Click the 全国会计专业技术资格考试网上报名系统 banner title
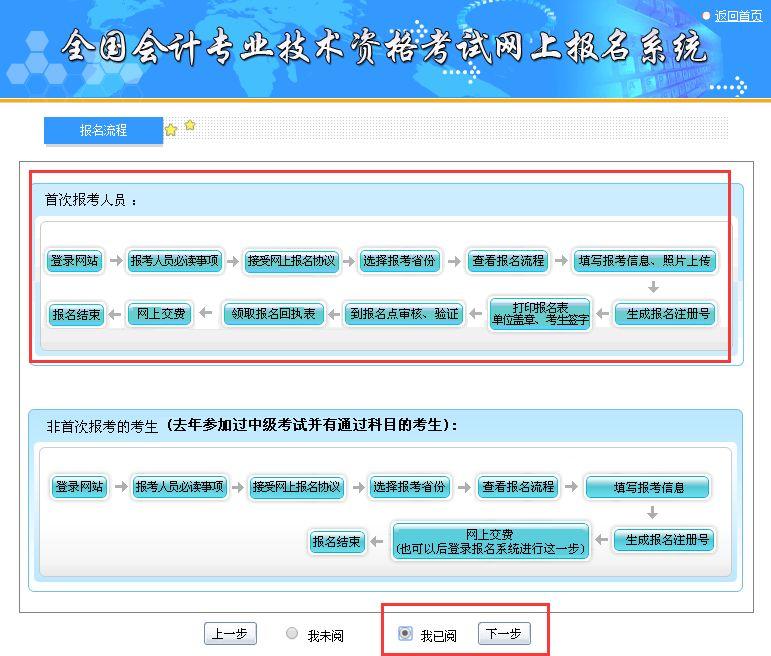Screen dimensions: 771x656 click(x=384, y=47)
